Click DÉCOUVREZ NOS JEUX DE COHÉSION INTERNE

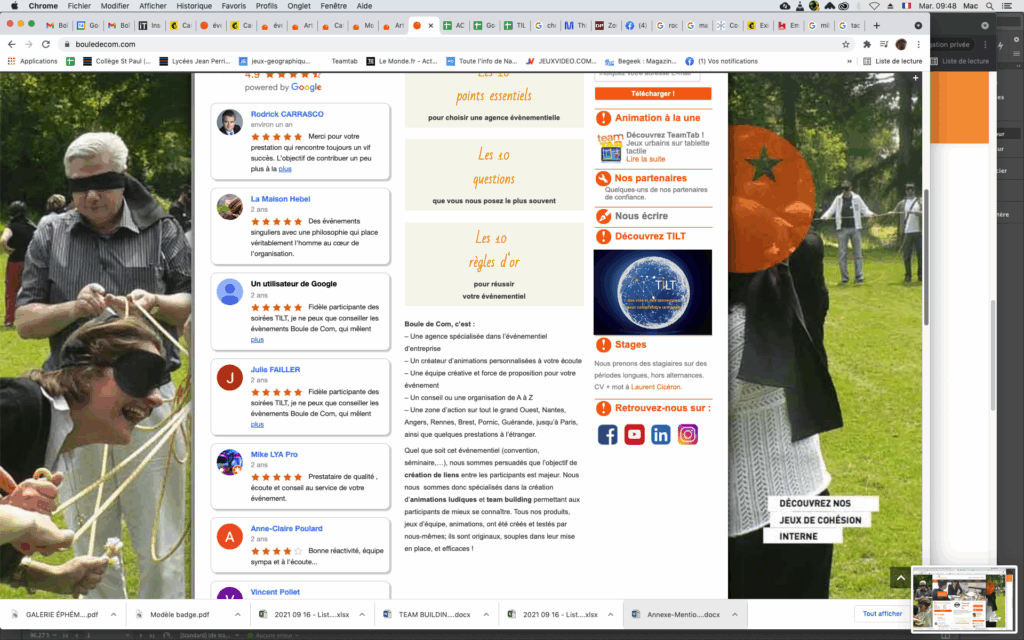820,520
